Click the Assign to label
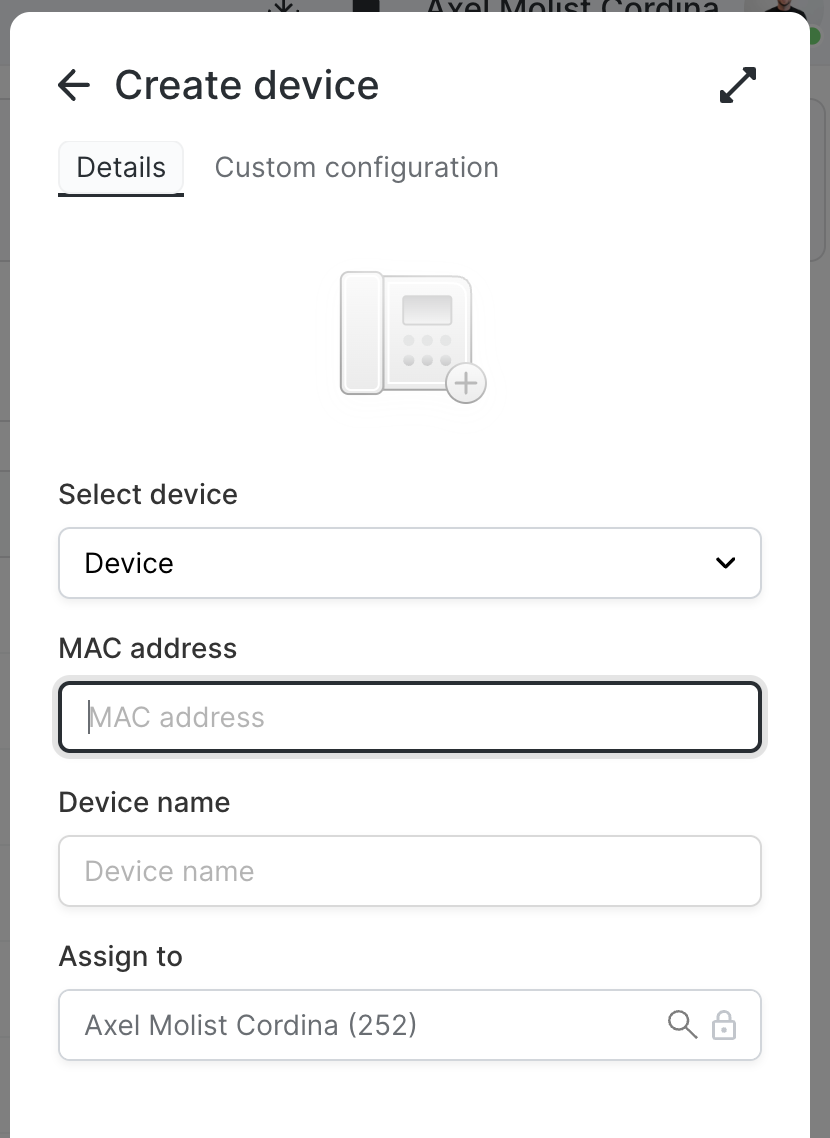 (x=120, y=957)
